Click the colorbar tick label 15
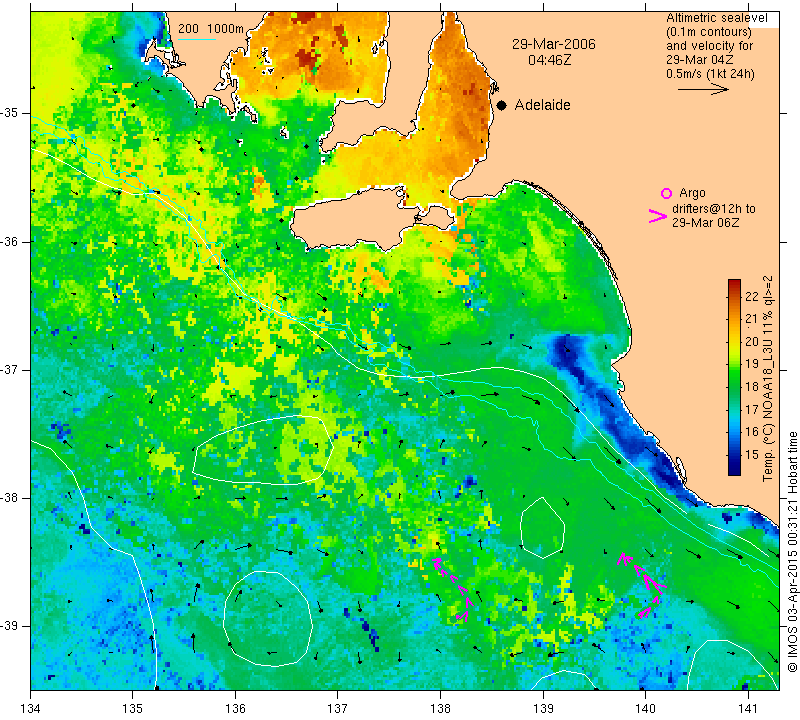Image resolution: width=800 pixels, height=720 pixels. 752,455
